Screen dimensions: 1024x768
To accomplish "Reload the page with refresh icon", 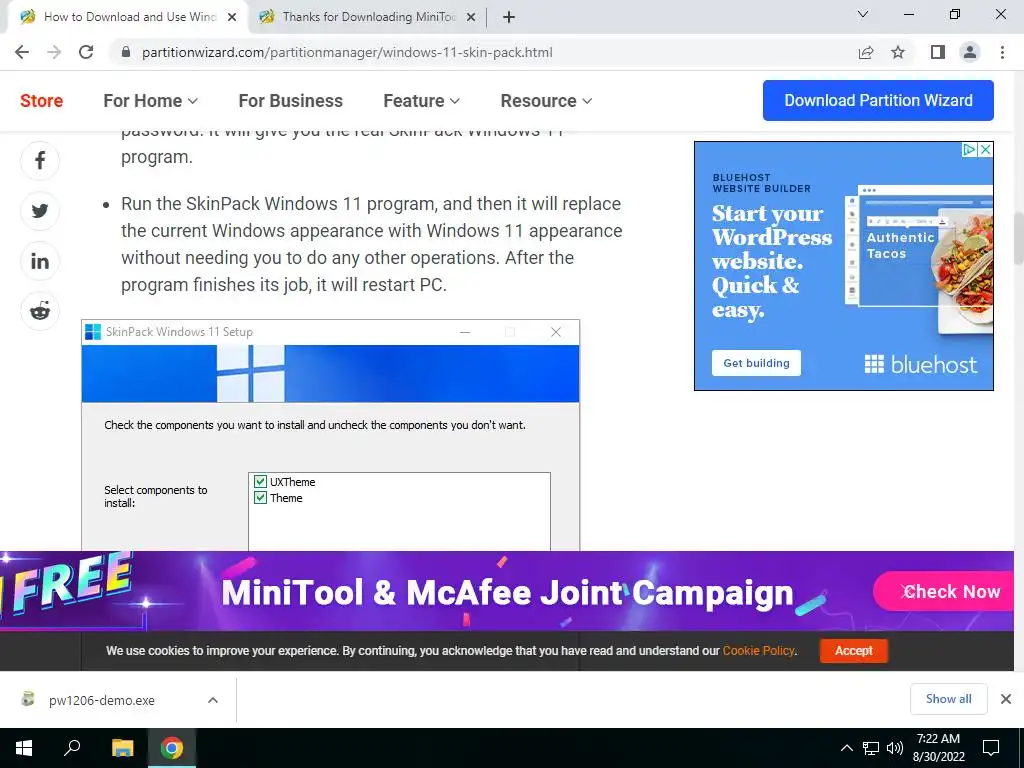I will [x=86, y=52].
